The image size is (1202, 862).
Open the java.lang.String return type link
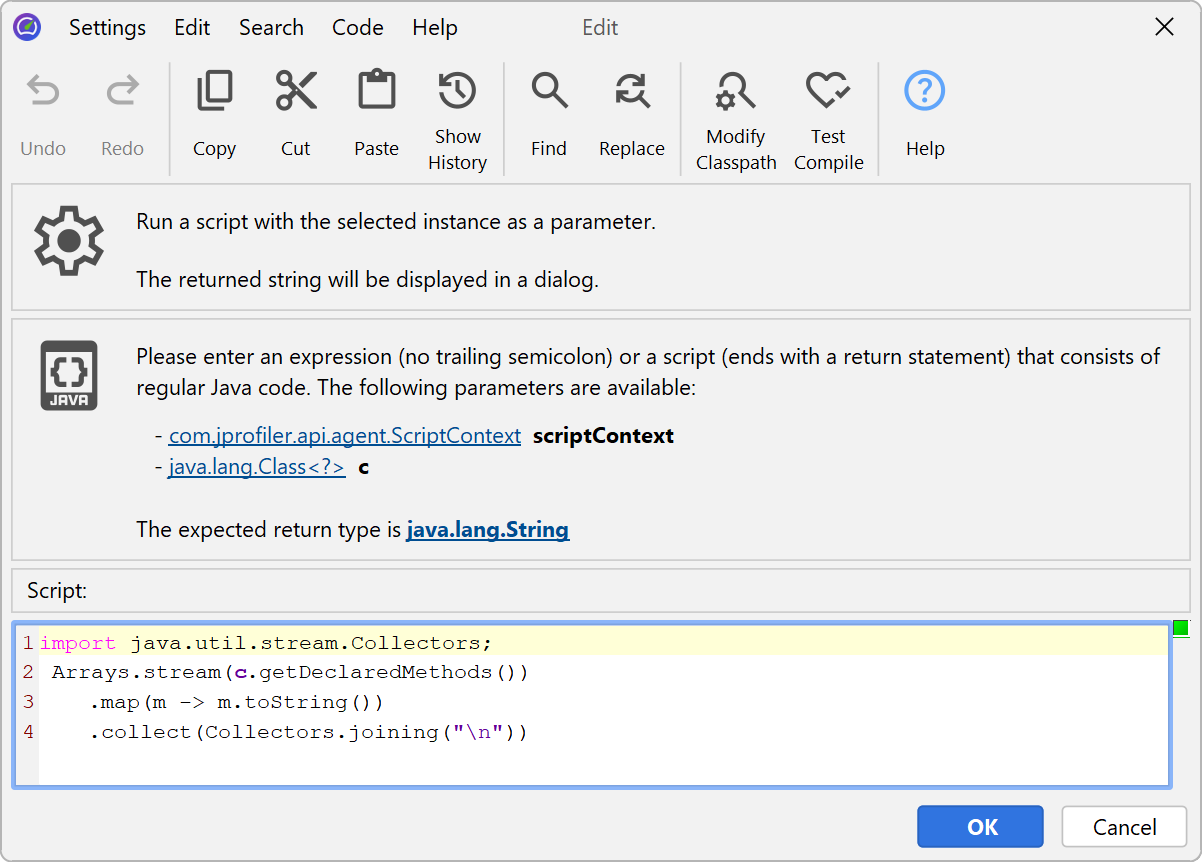click(x=487, y=530)
